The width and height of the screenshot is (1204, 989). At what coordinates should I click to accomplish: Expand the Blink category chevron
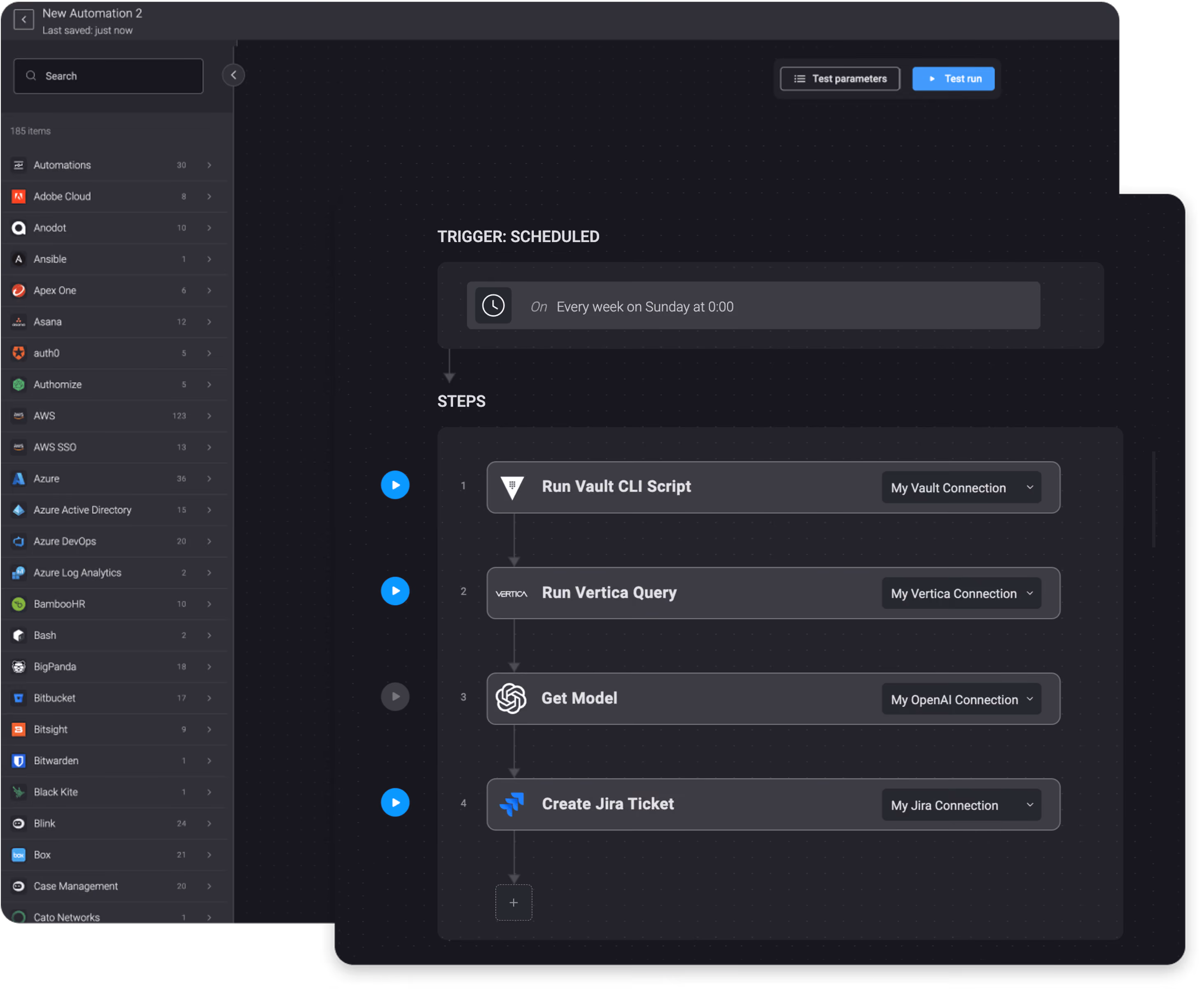click(210, 823)
